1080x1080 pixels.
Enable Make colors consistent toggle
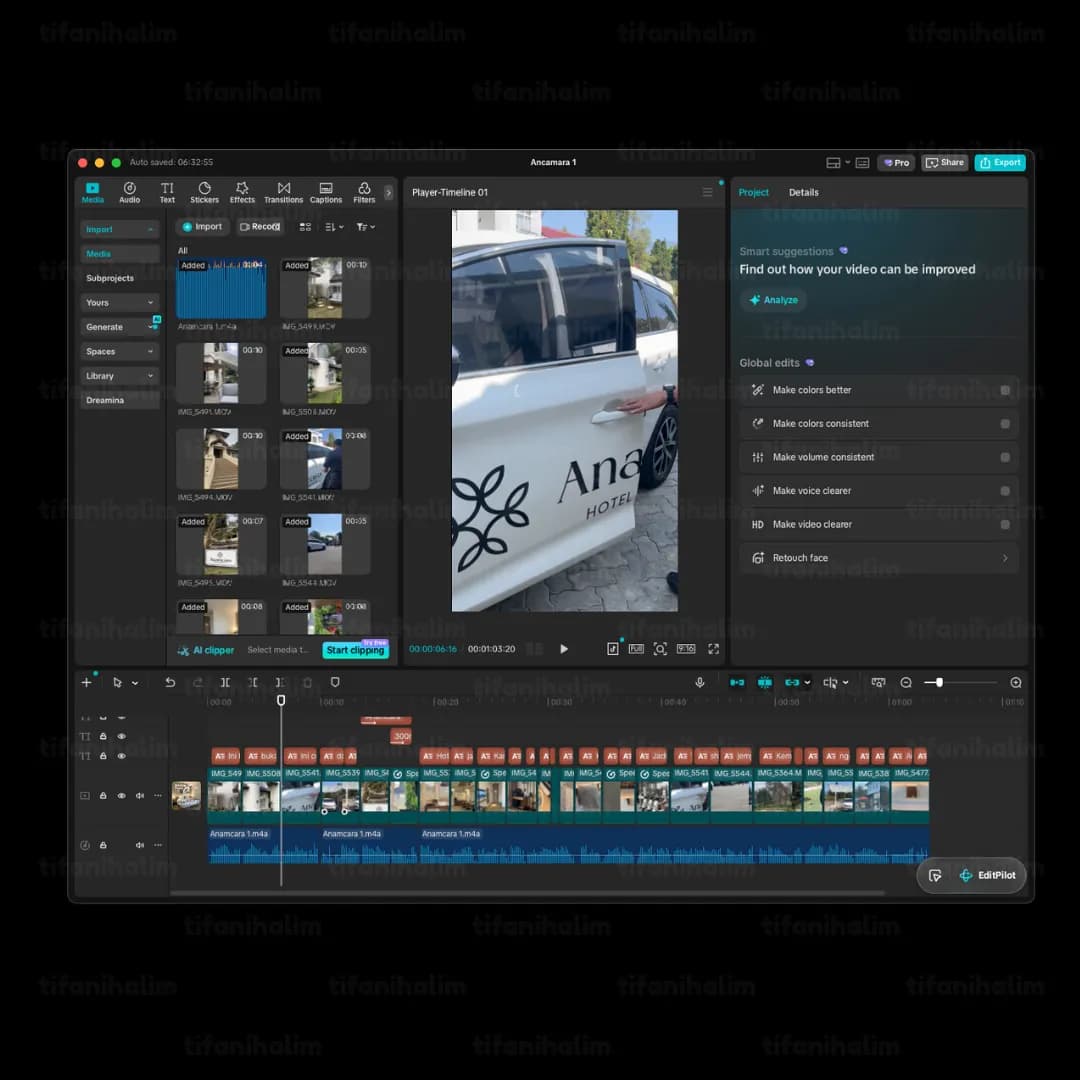tap(1005, 424)
